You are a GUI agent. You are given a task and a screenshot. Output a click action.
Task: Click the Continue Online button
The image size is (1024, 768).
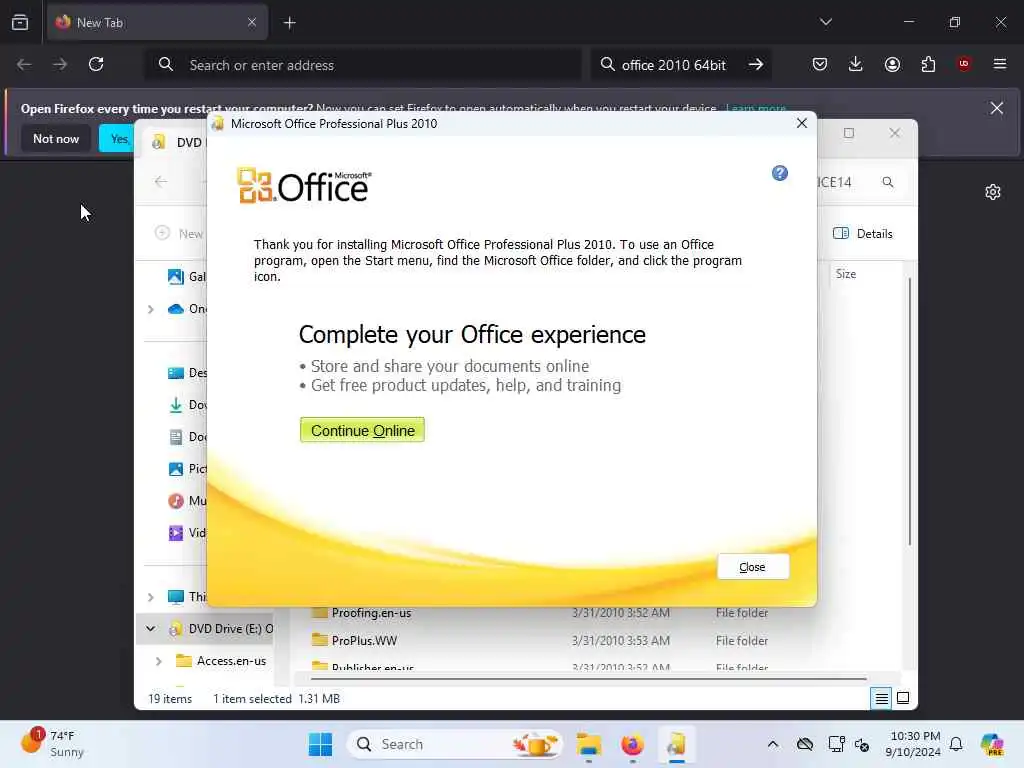[362, 430]
